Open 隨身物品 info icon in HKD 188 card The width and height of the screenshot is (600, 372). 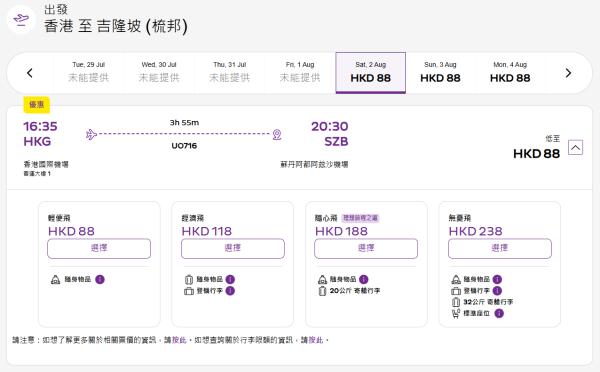coord(364,279)
